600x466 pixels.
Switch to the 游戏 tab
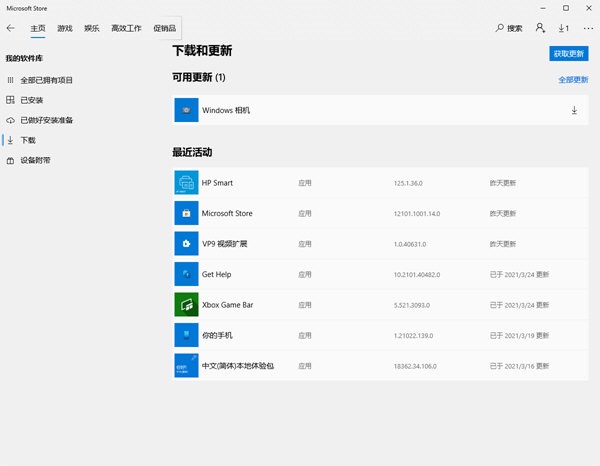pos(65,28)
